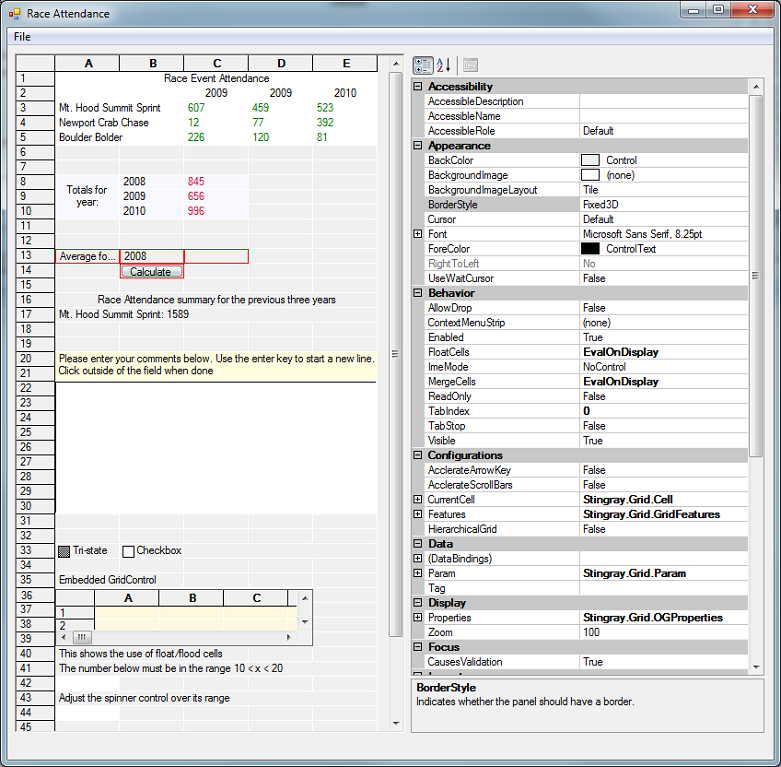Sort properties with the Alphabetical button
The image size is (781, 767).
click(443, 65)
